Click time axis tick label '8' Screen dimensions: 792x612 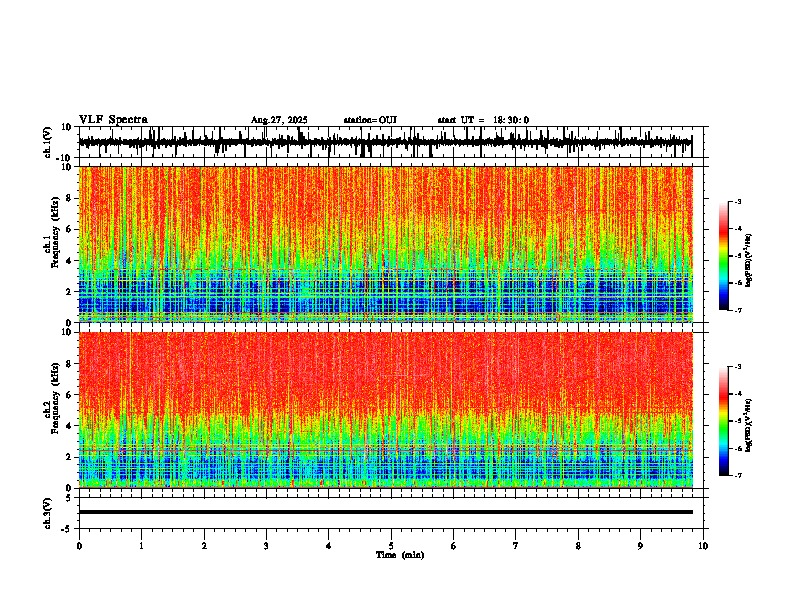point(578,546)
